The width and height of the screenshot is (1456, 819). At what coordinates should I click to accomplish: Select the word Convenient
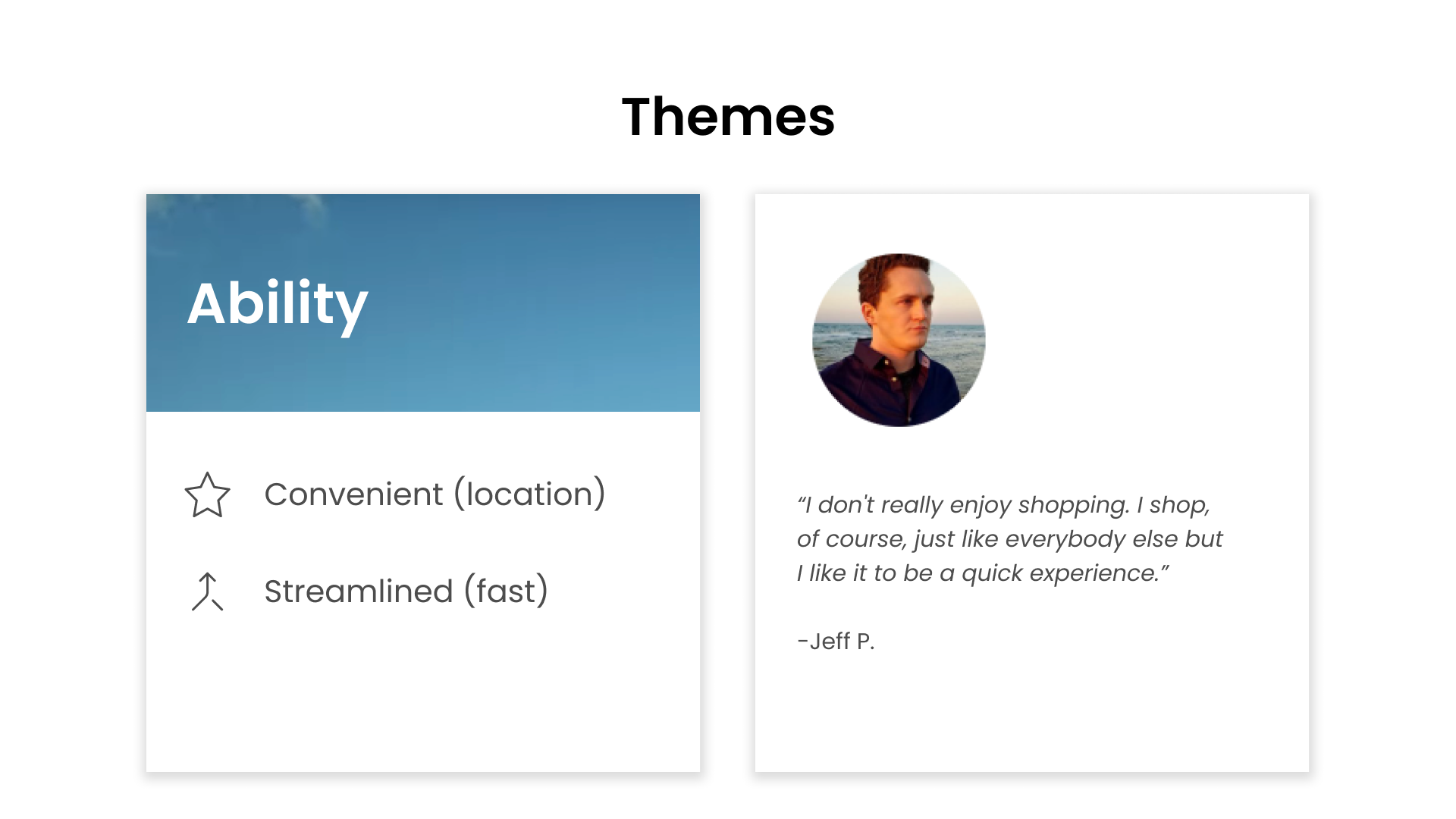[353, 494]
